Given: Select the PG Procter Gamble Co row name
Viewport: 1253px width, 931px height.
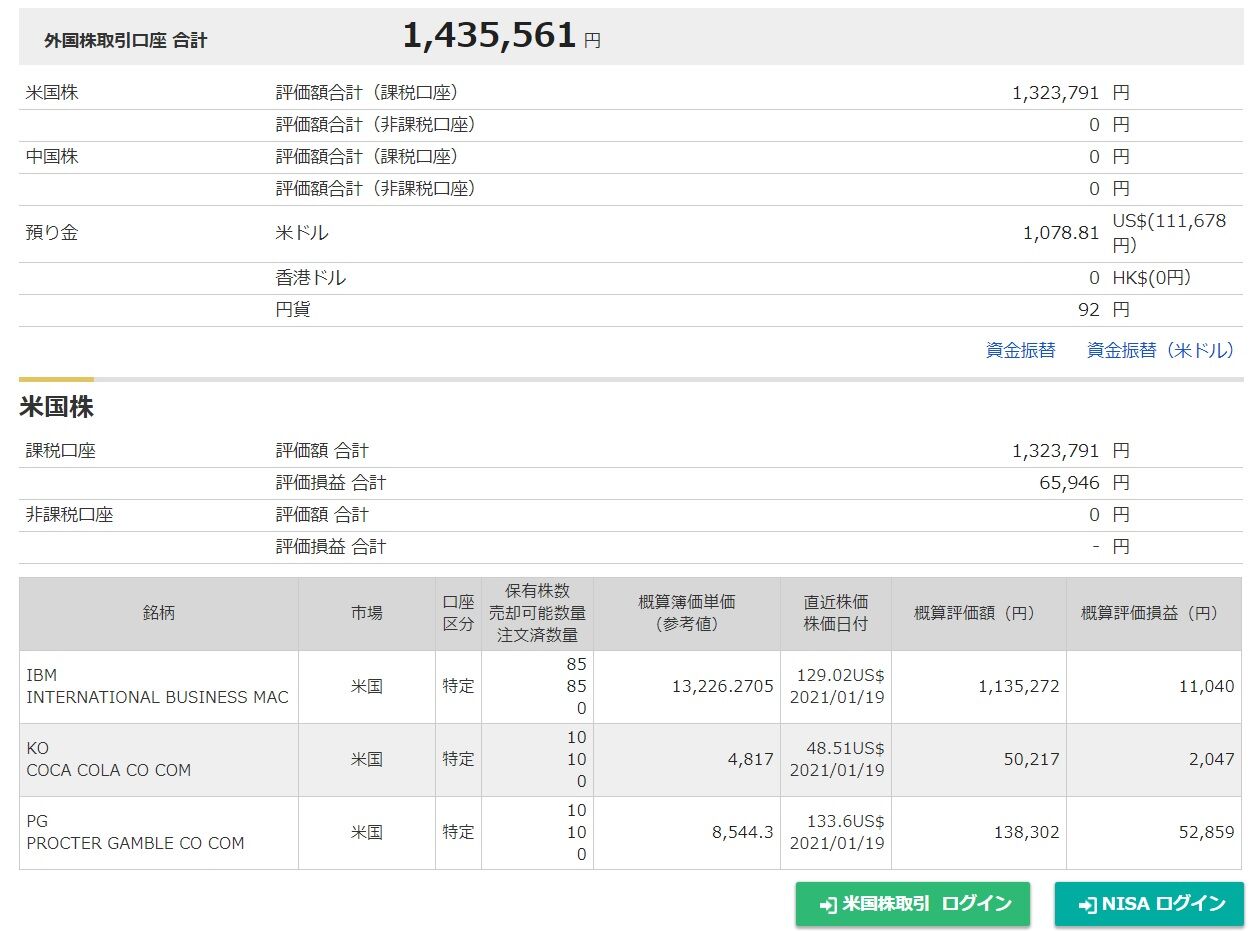Looking at the screenshot, I should pos(135,832).
